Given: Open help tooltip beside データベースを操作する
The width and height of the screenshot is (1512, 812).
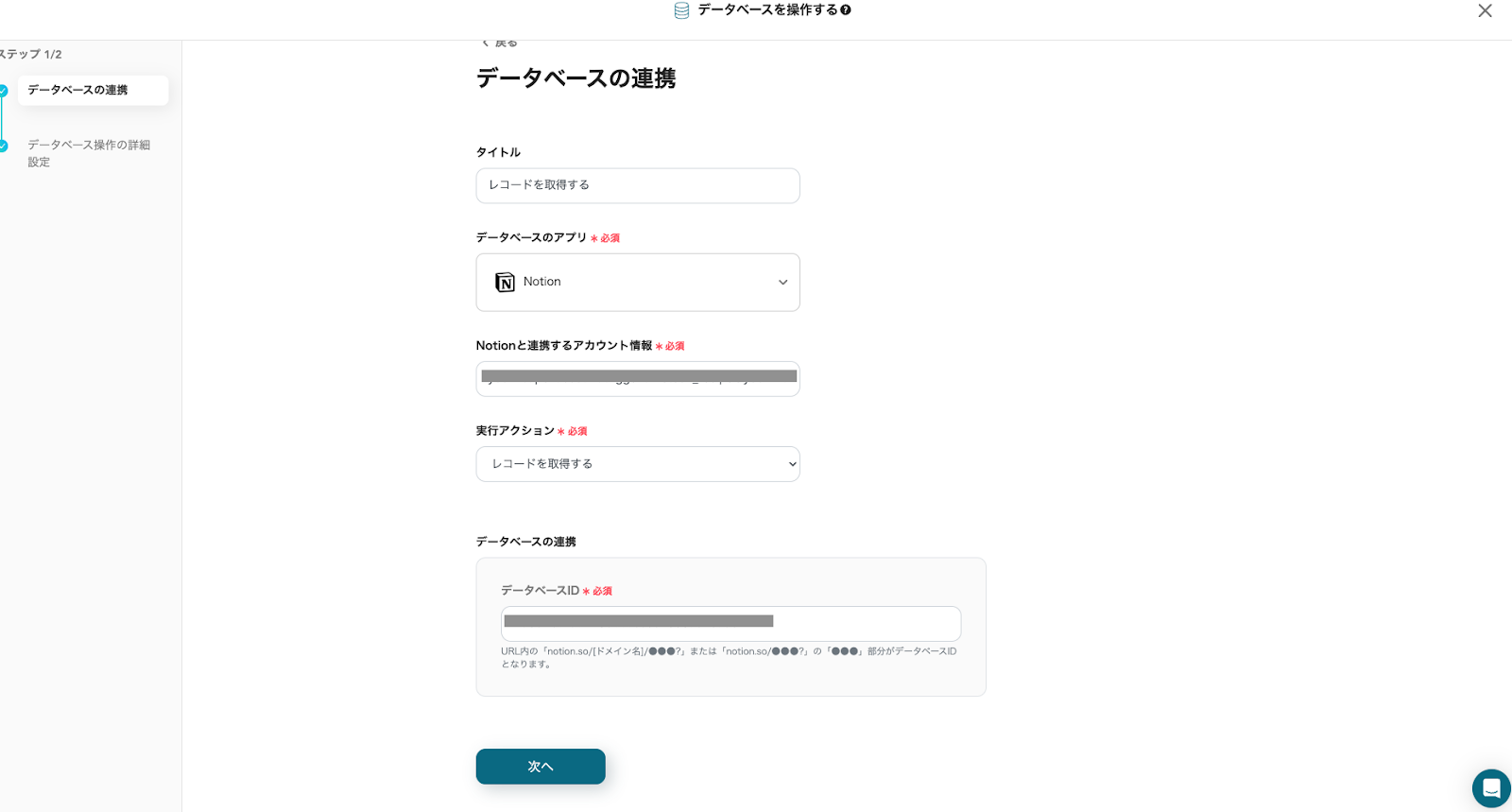Looking at the screenshot, I should click(846, 10).
